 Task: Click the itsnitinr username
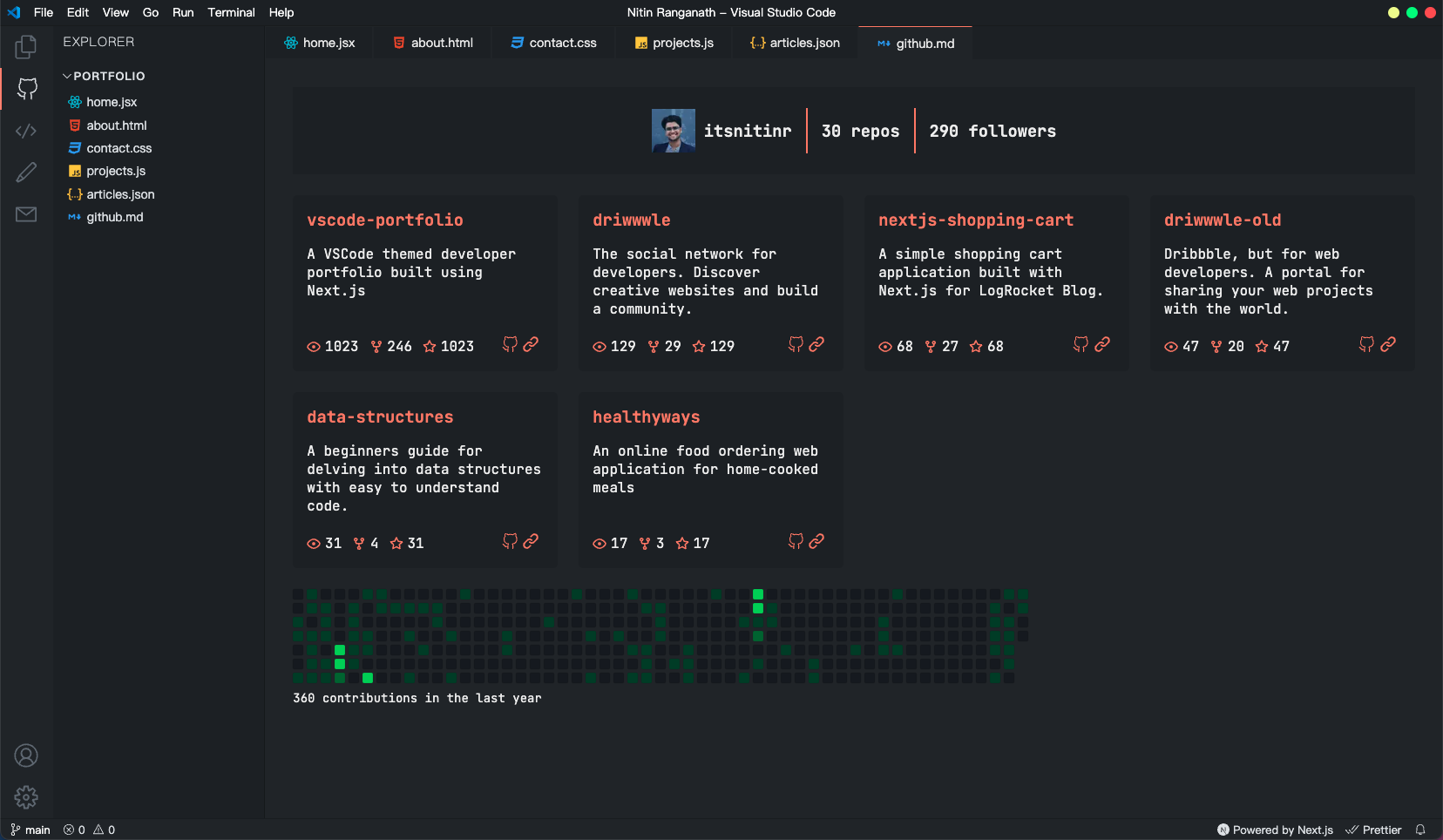coord(748,131)
